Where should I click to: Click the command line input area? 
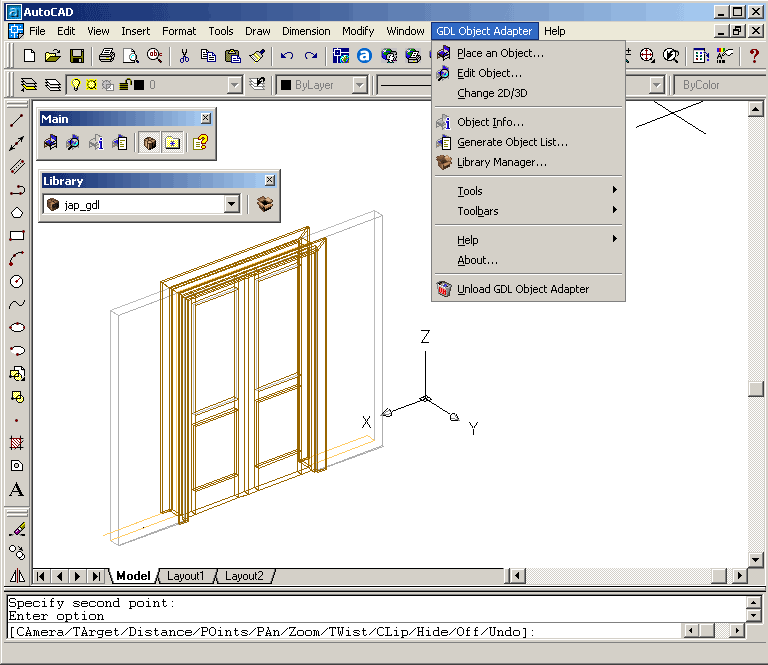point(345,632)
